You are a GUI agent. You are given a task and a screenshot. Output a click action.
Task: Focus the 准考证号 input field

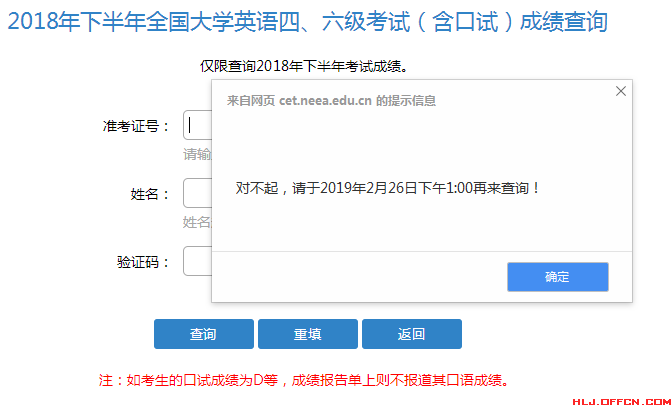198,125
